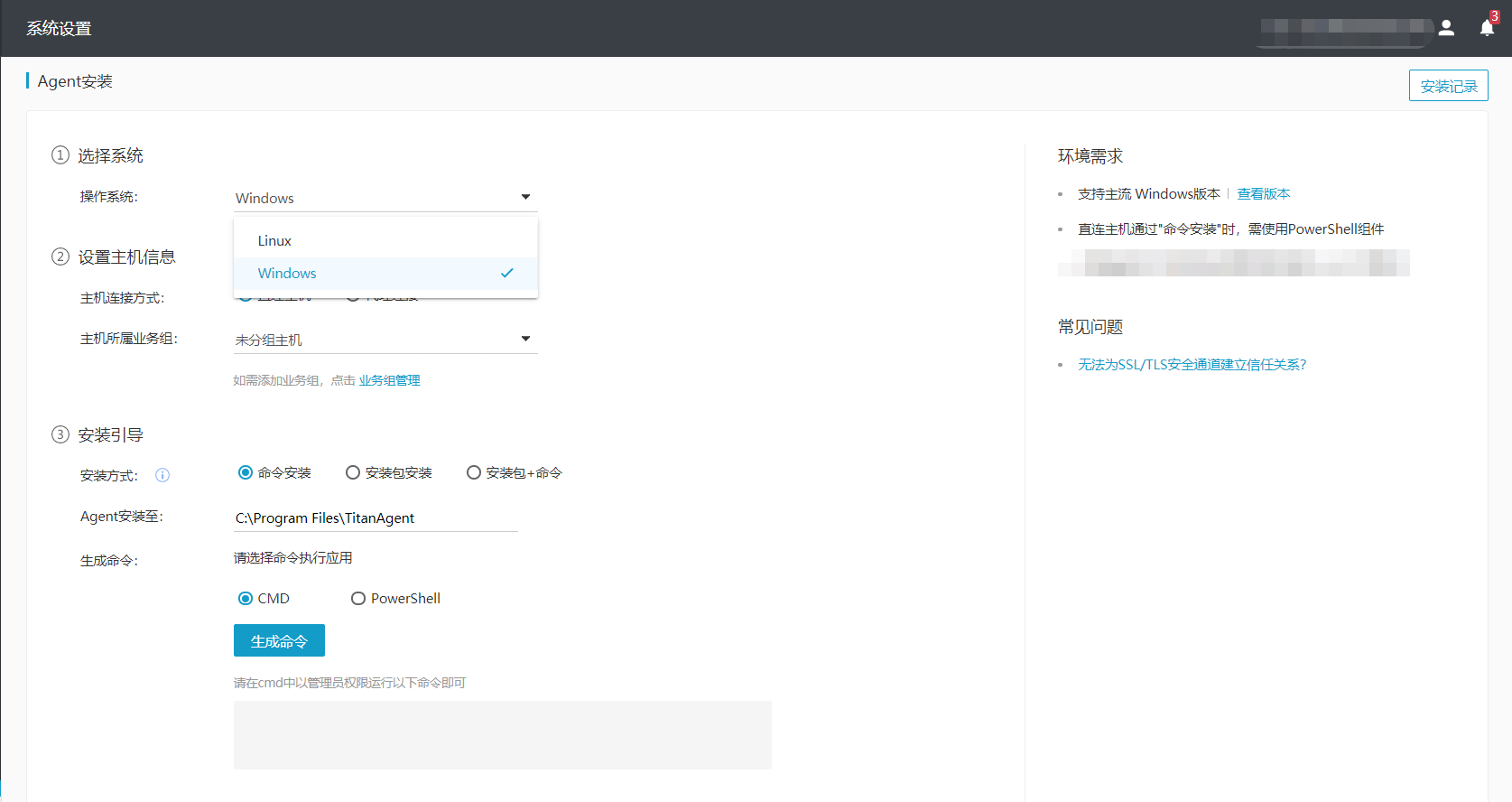This screenshot has height=802, width=1512.
Task: Click the user account profile icon
Action: click(x=1446, y=28)
